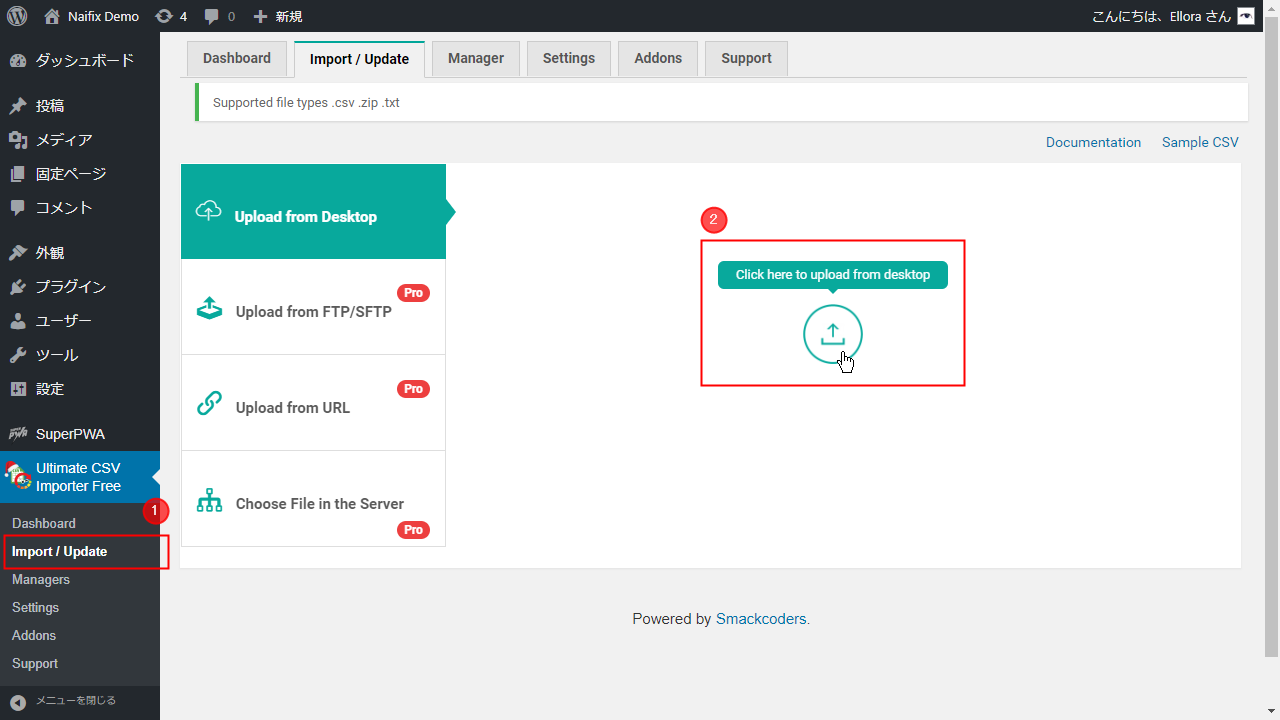Image resolution: width=1280 pixels, height=720 pixels.
Task: Click the ツール wrench icon
Action: tap(18, 355)
